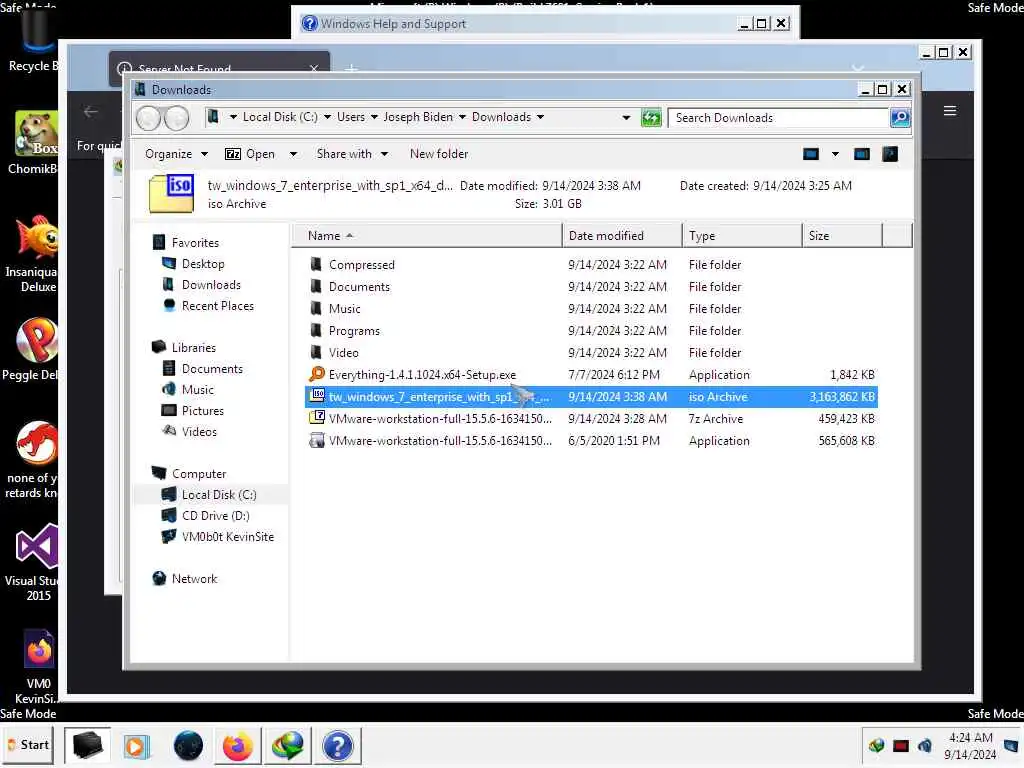The image size is (1024, 768).
Task: Select the tw_windows_7_enterprise iso file name
Action: (439, 396)
